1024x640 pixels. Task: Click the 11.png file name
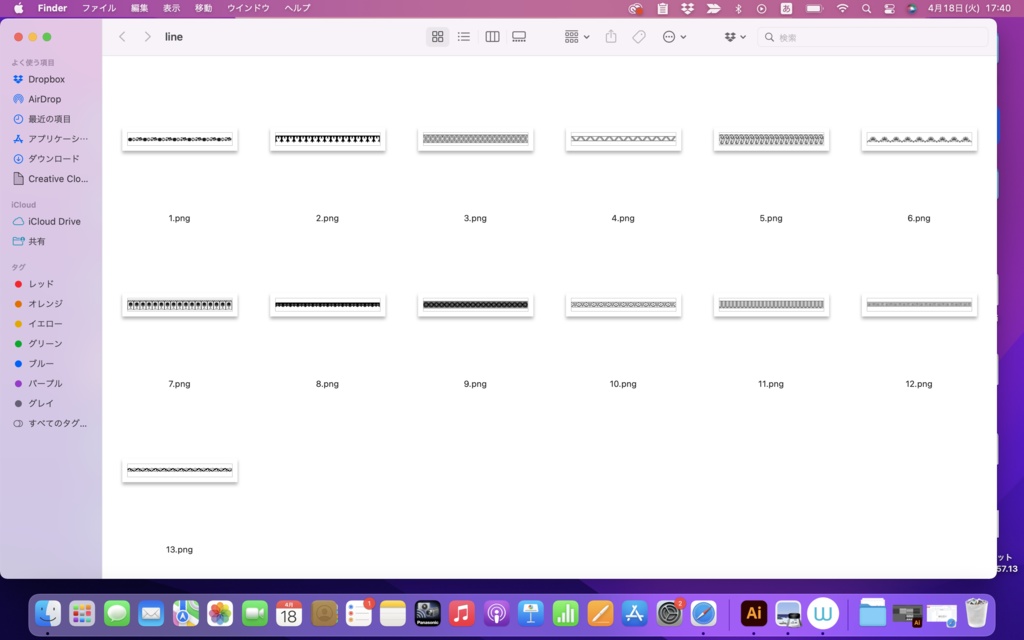coord(771,384)
